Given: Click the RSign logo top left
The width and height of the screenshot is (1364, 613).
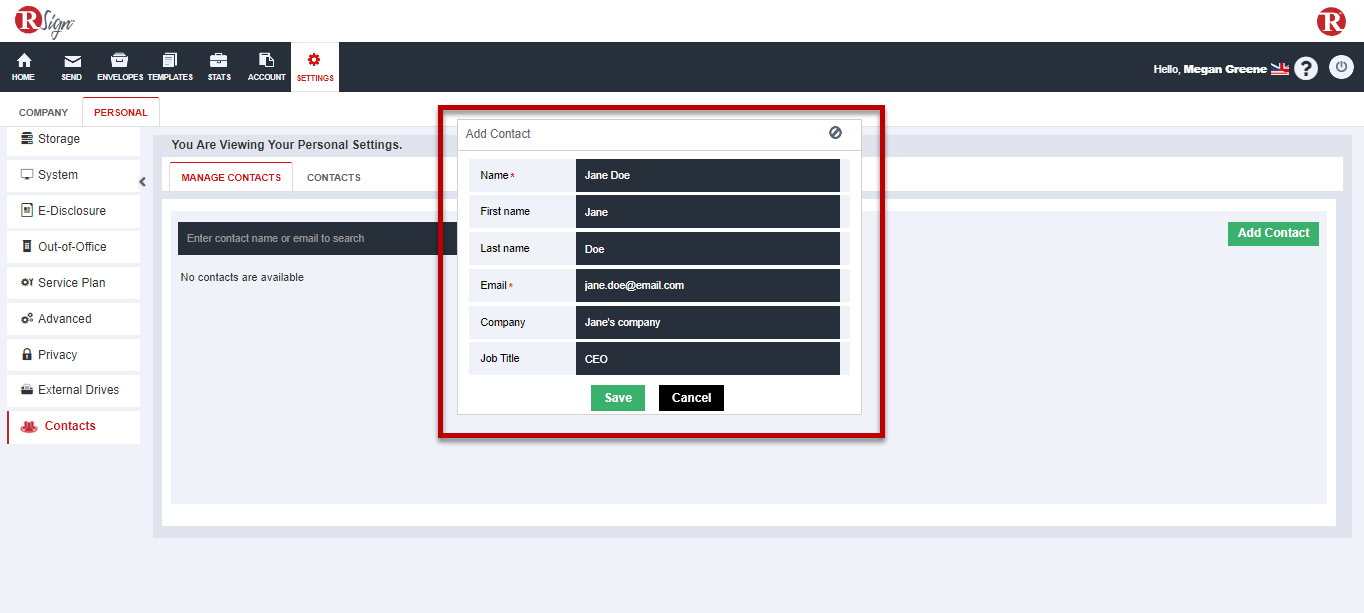Looking at the screenshot, I should 45,21.
